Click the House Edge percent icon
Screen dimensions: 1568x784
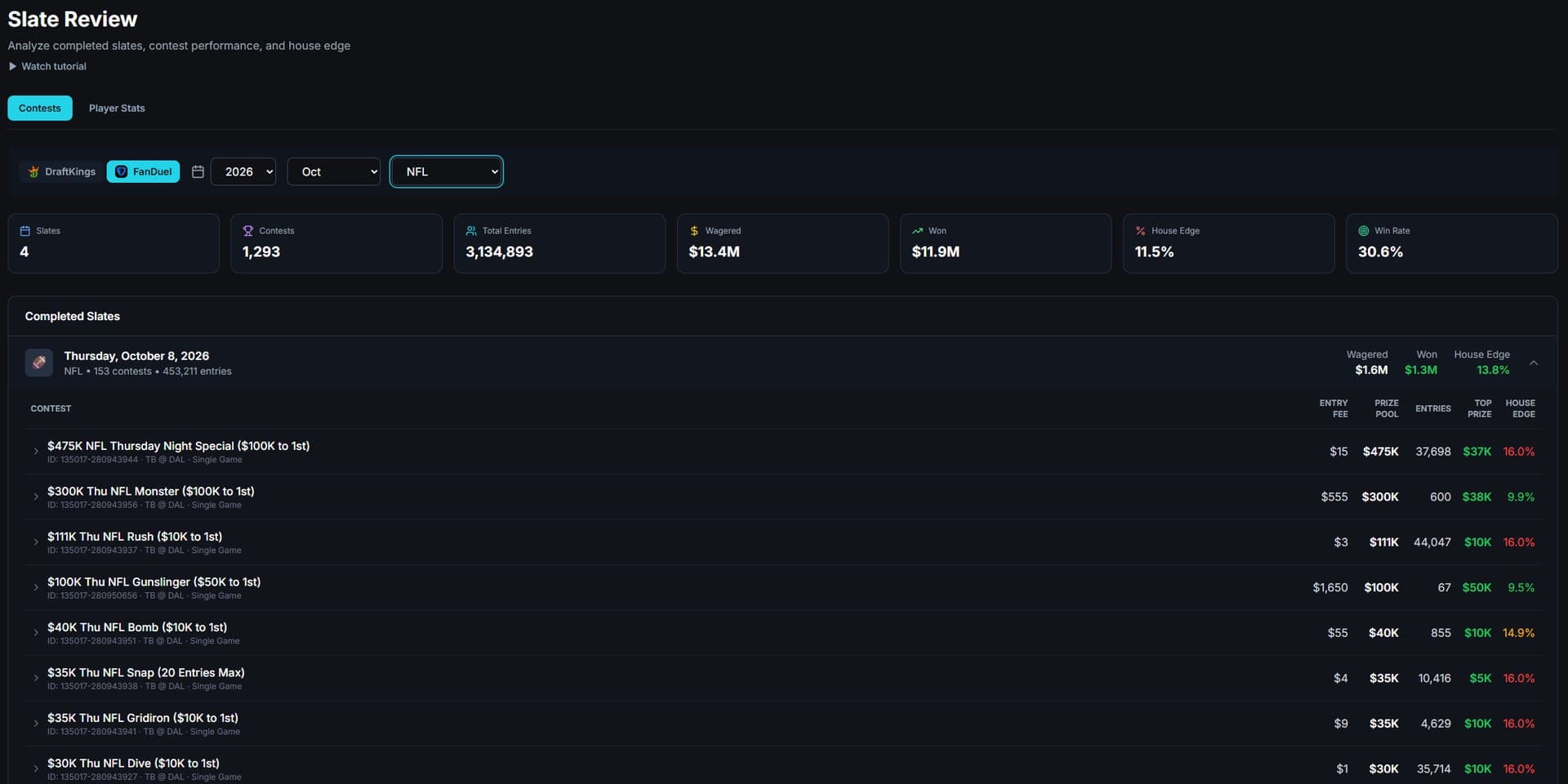coord(1140,231)
